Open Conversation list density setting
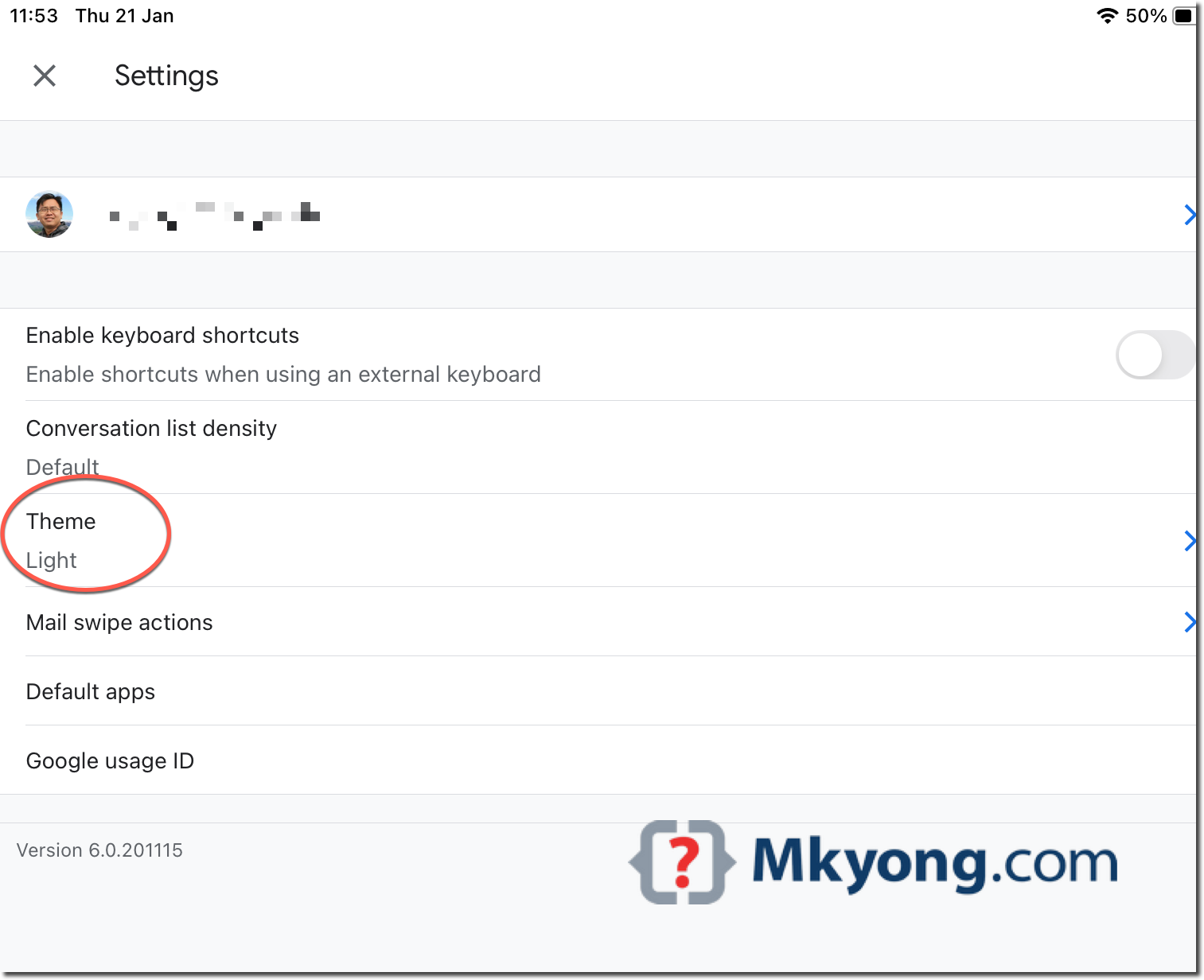Image resolution: width=1204 pixels, height=980 pixels. coord(598,447)
